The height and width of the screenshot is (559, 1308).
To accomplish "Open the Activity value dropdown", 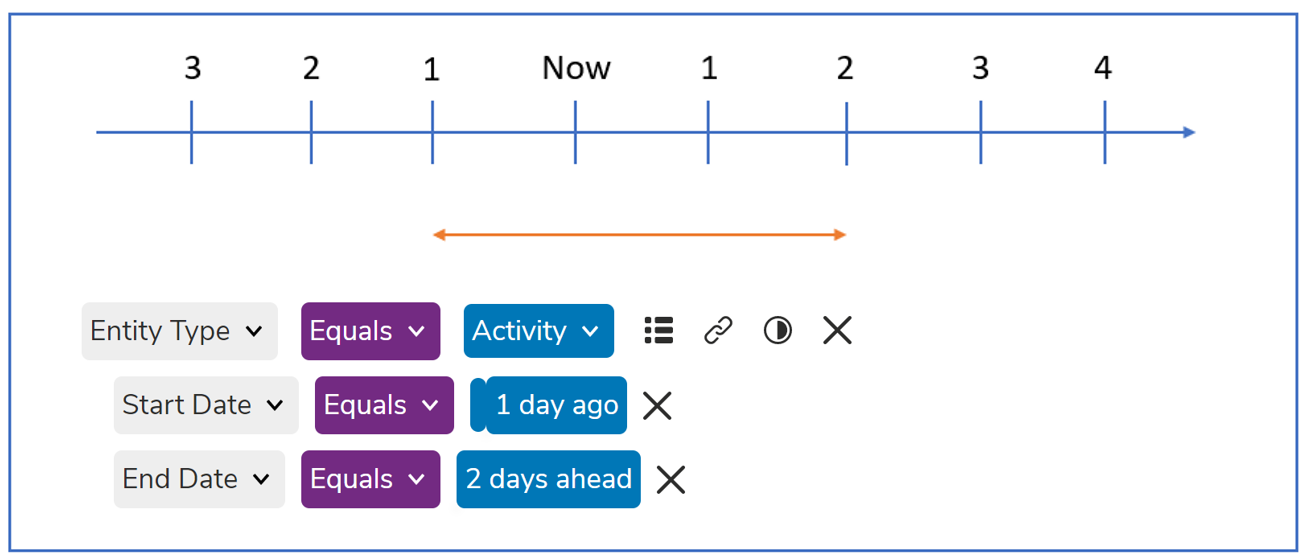I will point(538,331).
